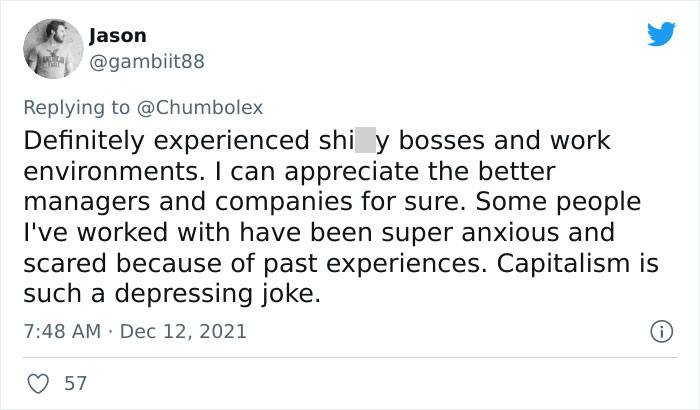Open the tweet info icon

660,330
